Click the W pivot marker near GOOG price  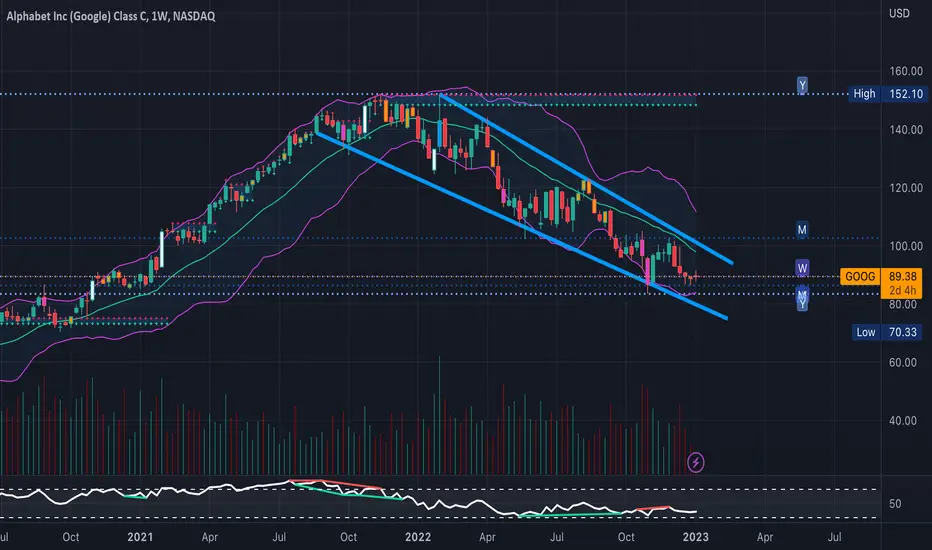coord(802,268)
